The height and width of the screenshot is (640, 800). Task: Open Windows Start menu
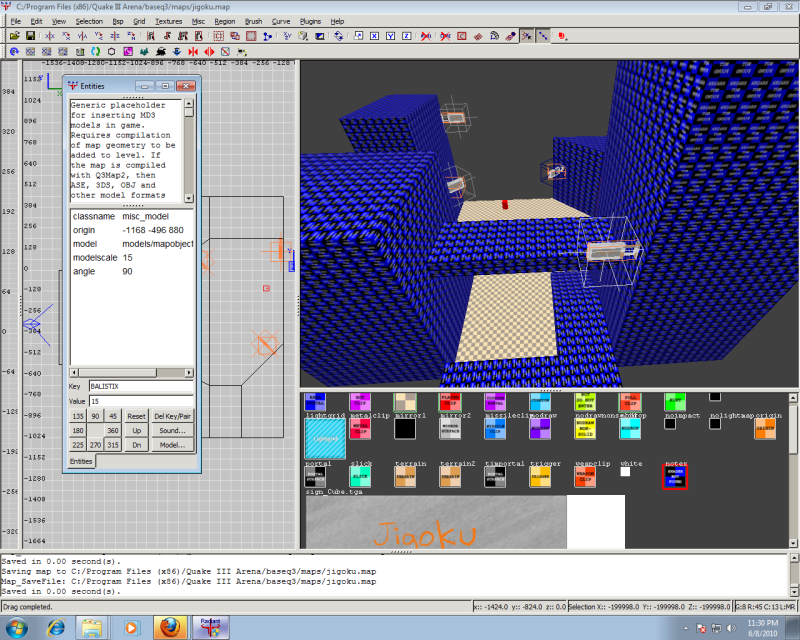[16, 628]
